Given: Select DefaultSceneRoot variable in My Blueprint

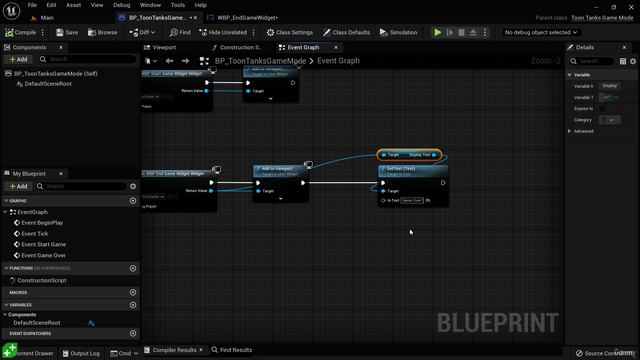Looking at the screenshot, I should point(37,322).
